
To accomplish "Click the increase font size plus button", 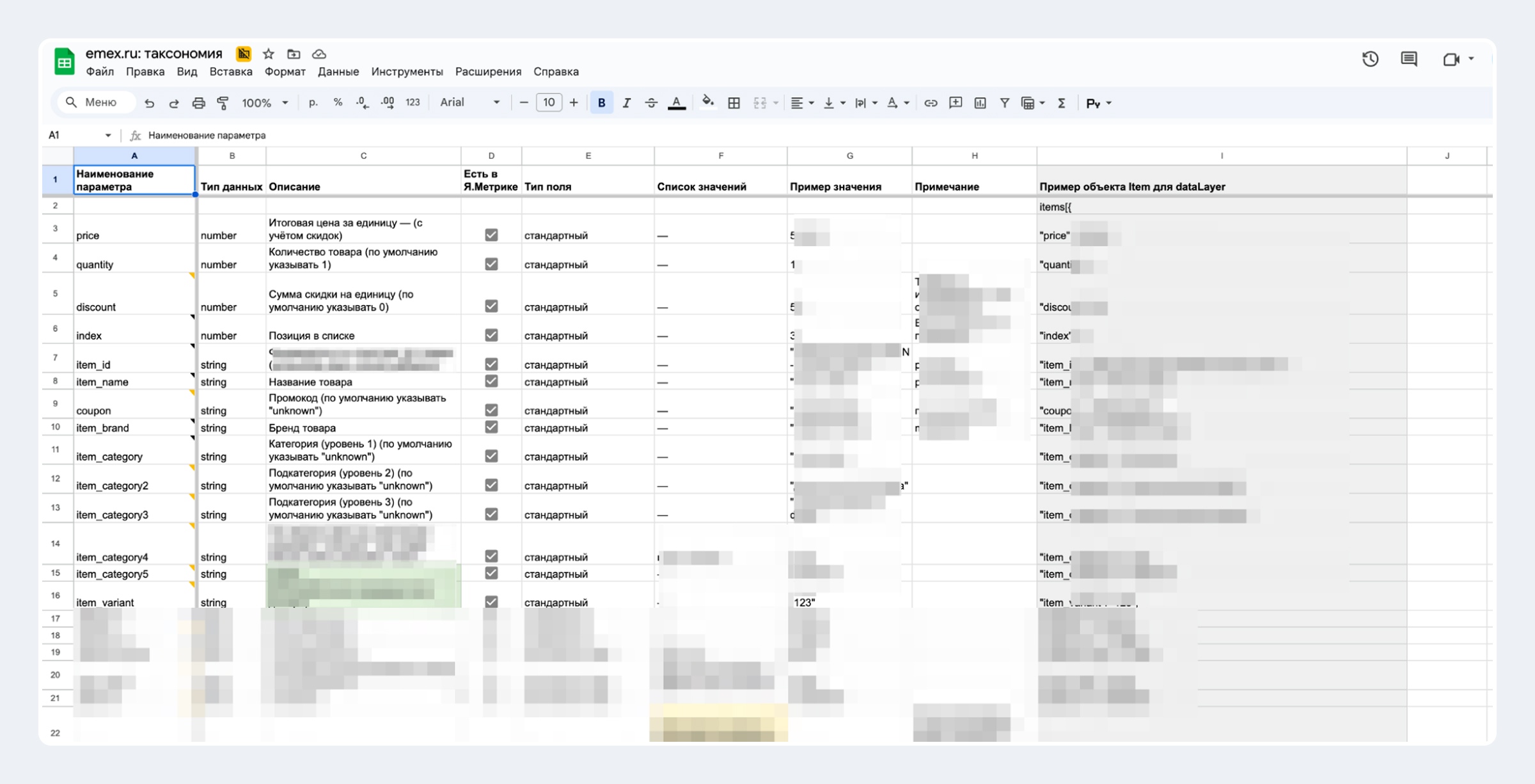I will tap(574, 103).
